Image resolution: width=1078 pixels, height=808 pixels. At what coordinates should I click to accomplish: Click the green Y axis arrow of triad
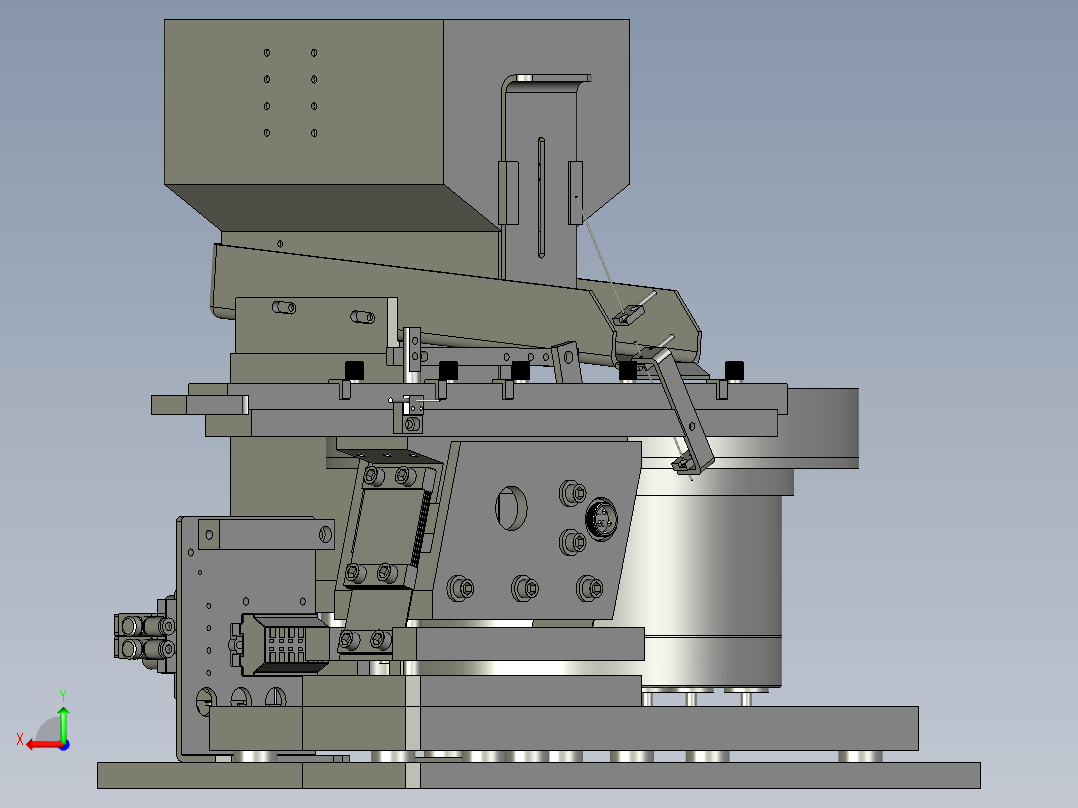coord(63,724)
